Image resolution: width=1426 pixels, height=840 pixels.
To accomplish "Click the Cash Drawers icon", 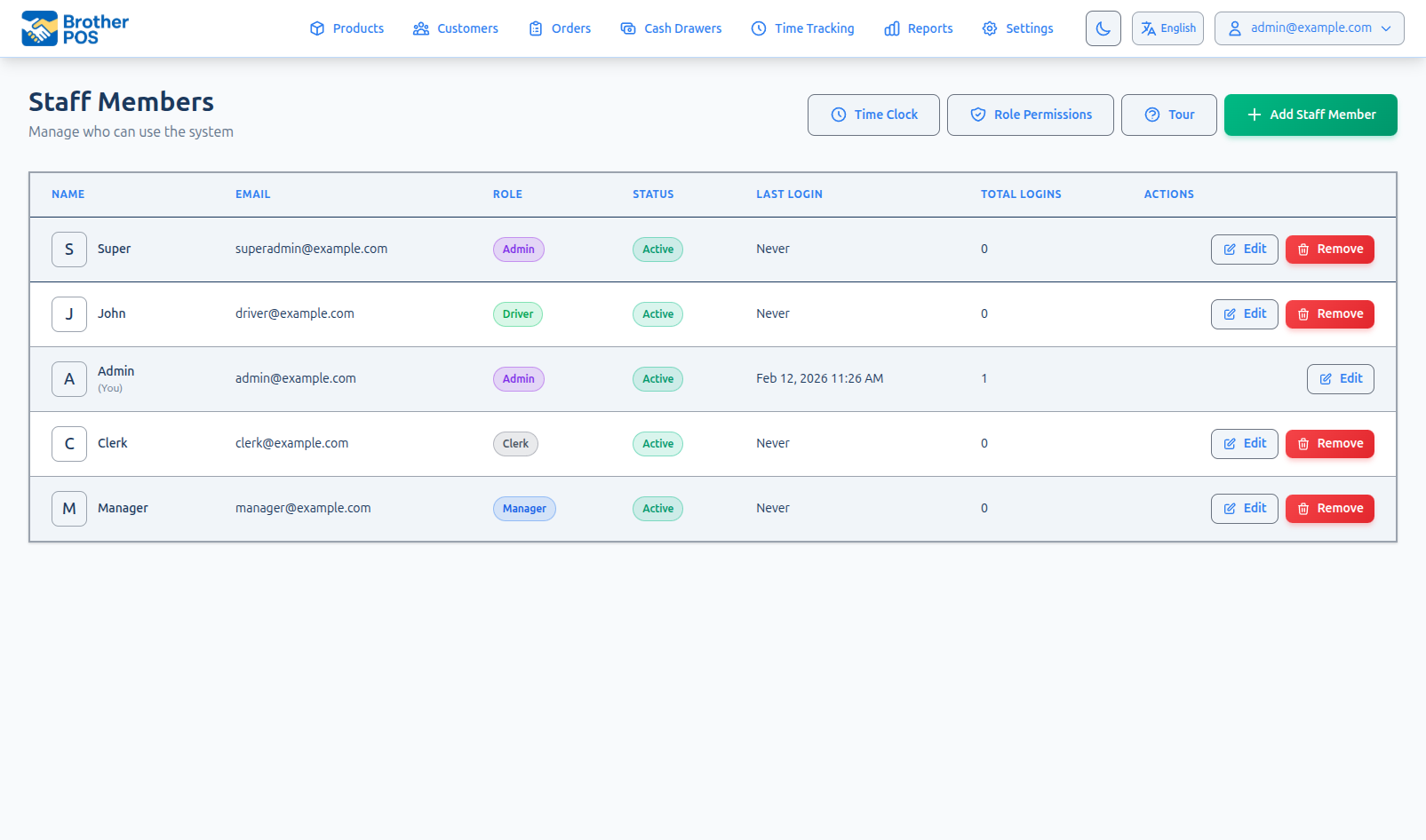I will coord(627,28).
